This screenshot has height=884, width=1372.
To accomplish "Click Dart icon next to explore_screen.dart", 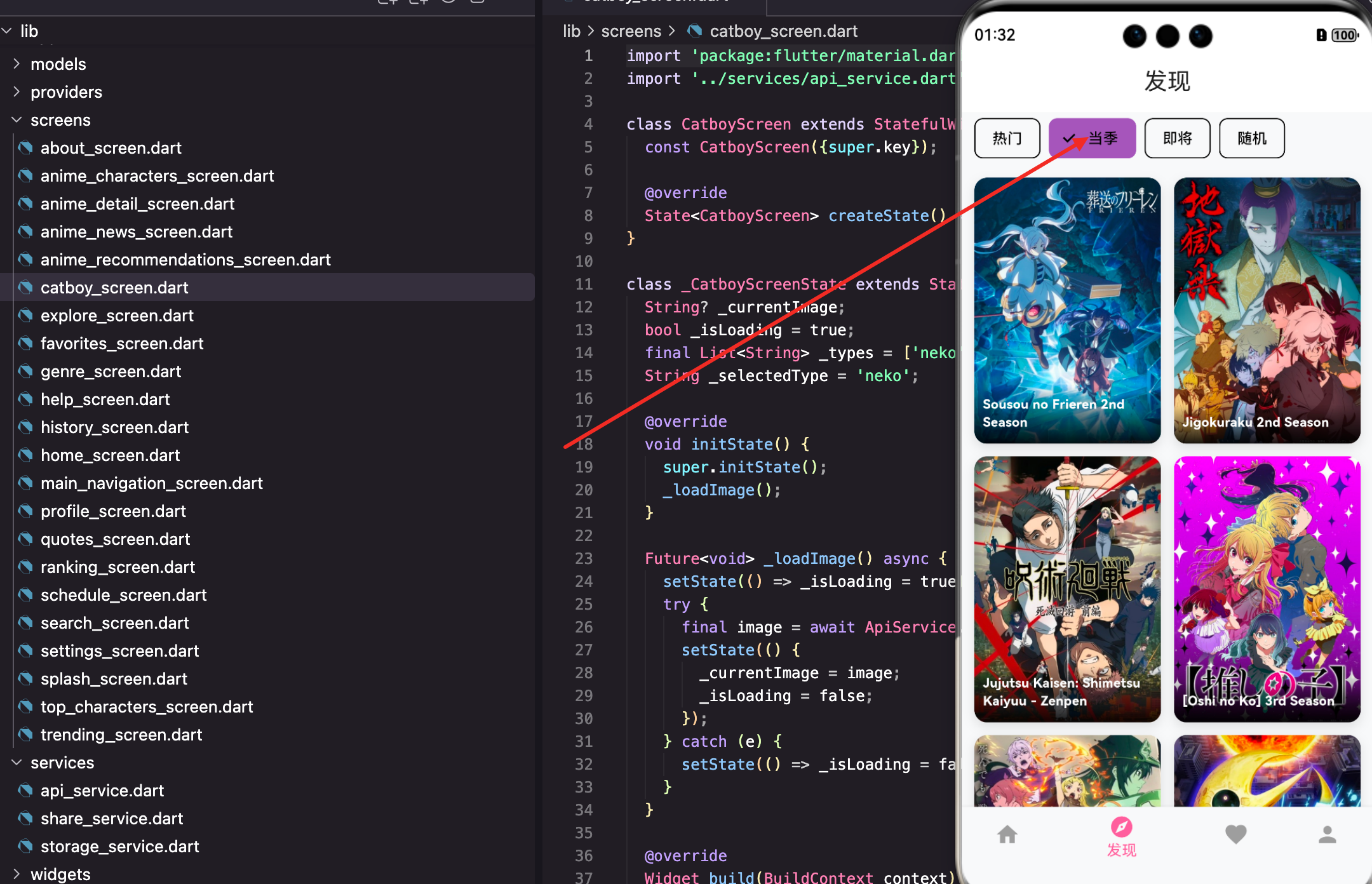I will [25, 316].
